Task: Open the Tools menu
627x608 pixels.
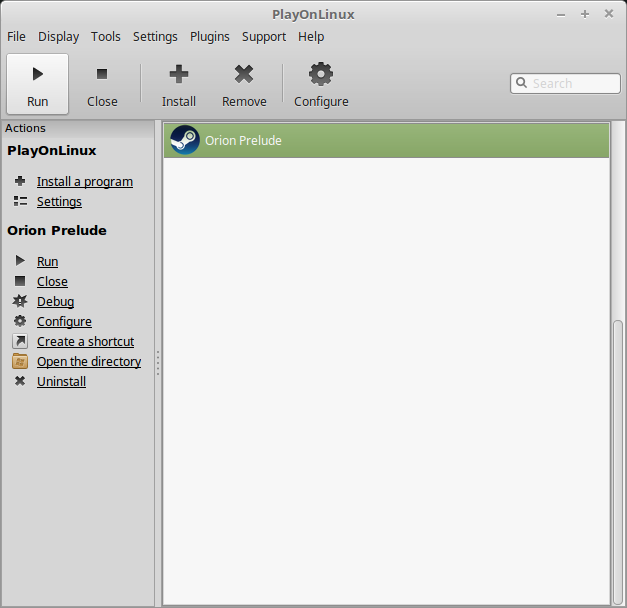Action: (x=106, y=37)
